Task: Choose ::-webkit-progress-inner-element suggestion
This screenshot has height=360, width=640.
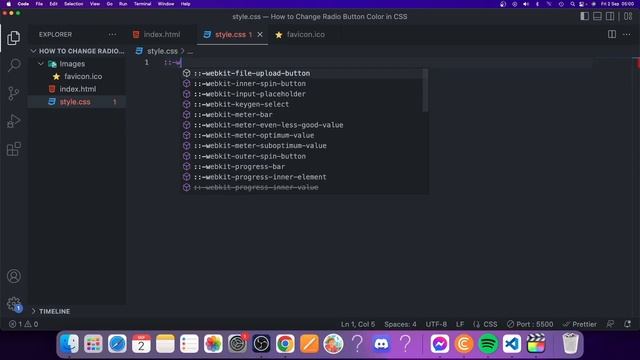Action: pyautogui.click(x=302, y=177)
